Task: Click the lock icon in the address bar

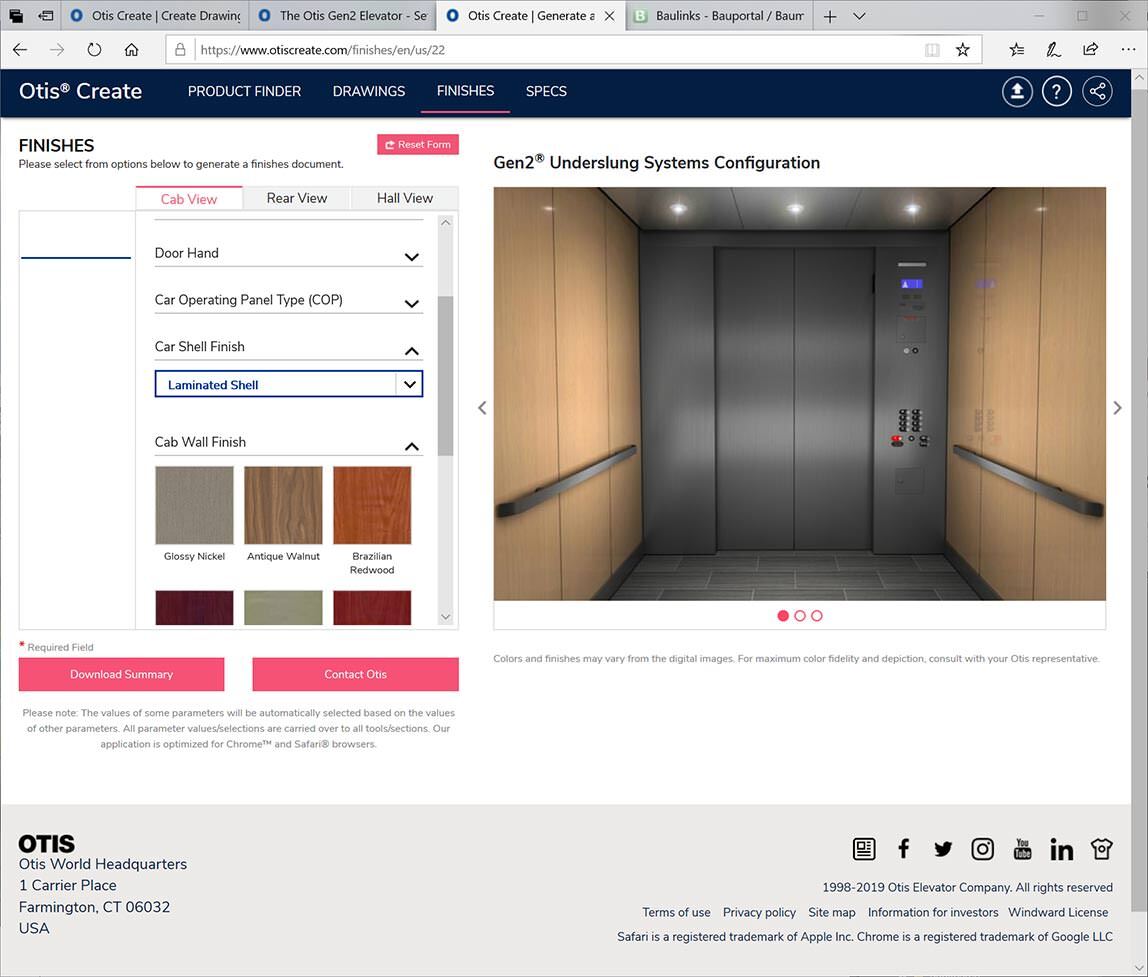Action: (x=179, y=50)
